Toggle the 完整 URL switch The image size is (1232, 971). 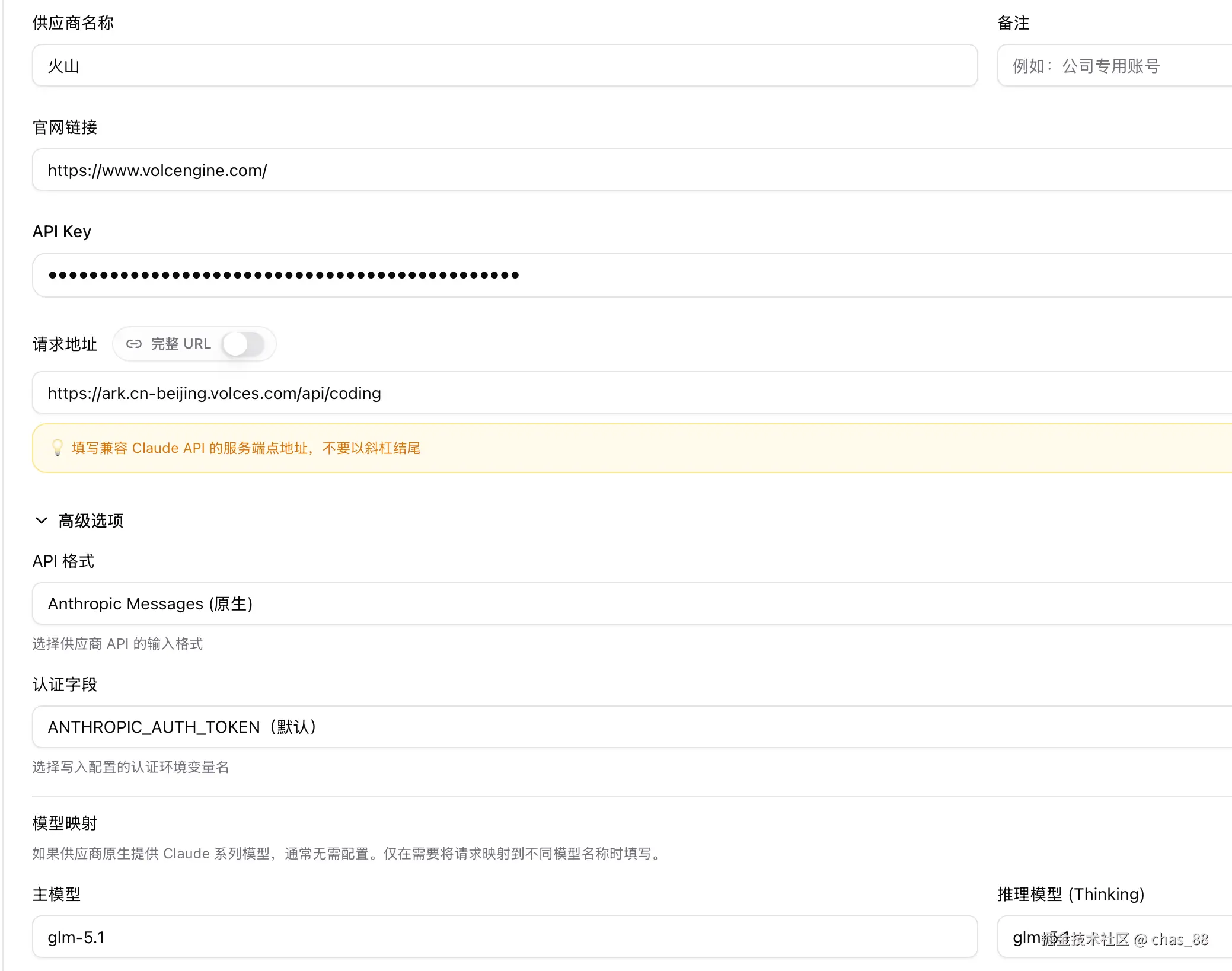243,344
